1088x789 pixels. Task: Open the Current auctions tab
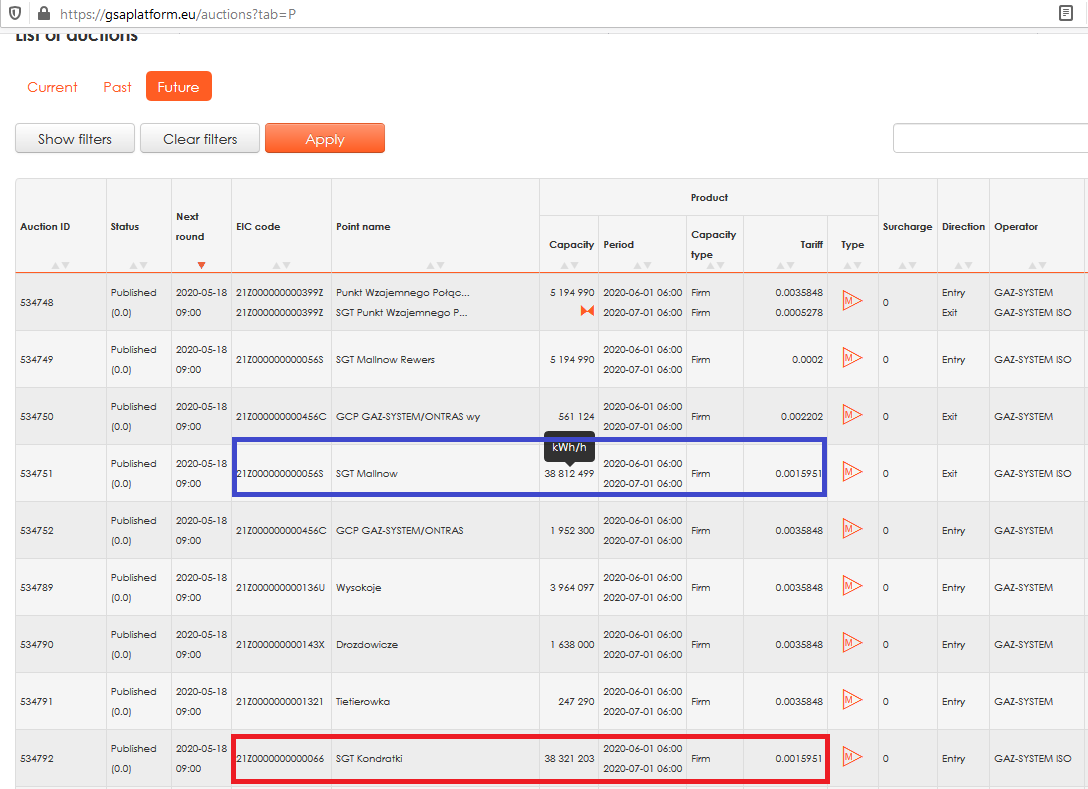click(x=52, y=87)
